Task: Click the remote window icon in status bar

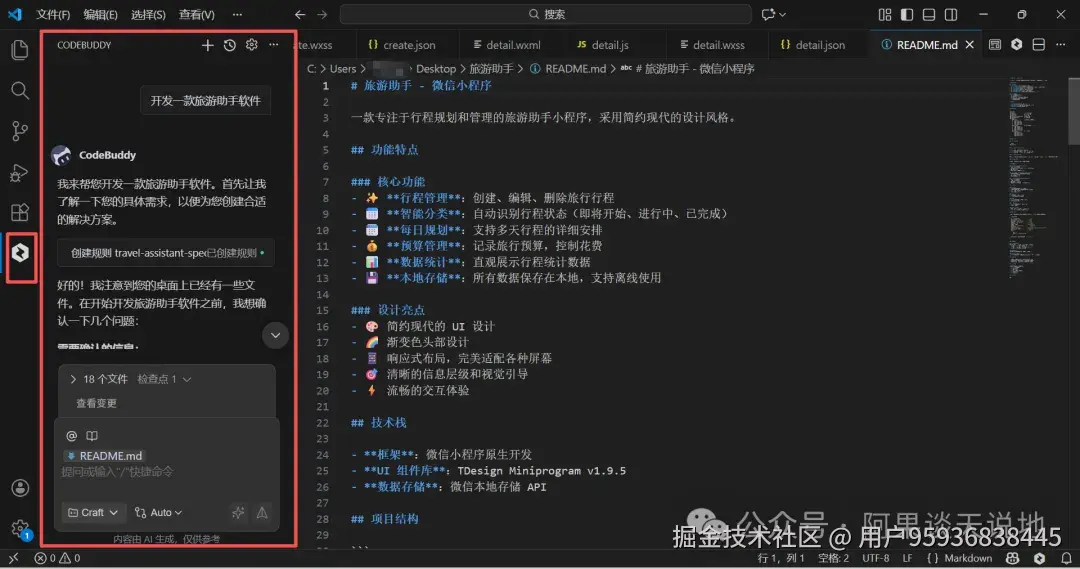Action: pos(13,559)
